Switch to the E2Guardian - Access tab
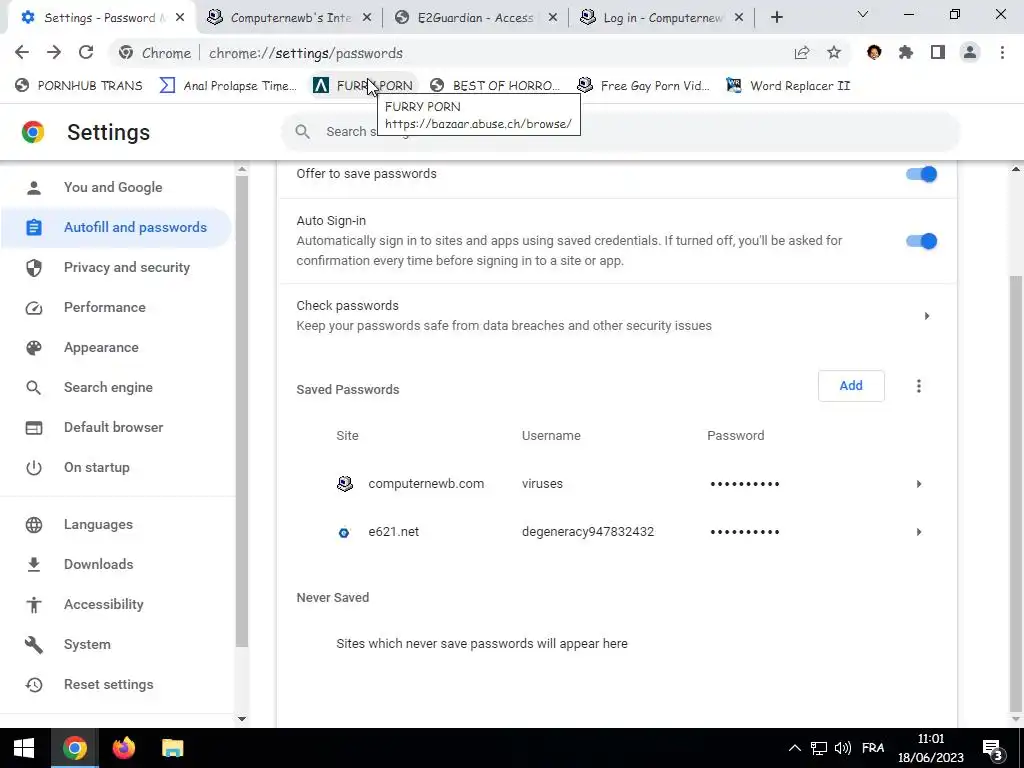Screen dimensions: 1024x768 pyautogui.click(x=475, y=18)
